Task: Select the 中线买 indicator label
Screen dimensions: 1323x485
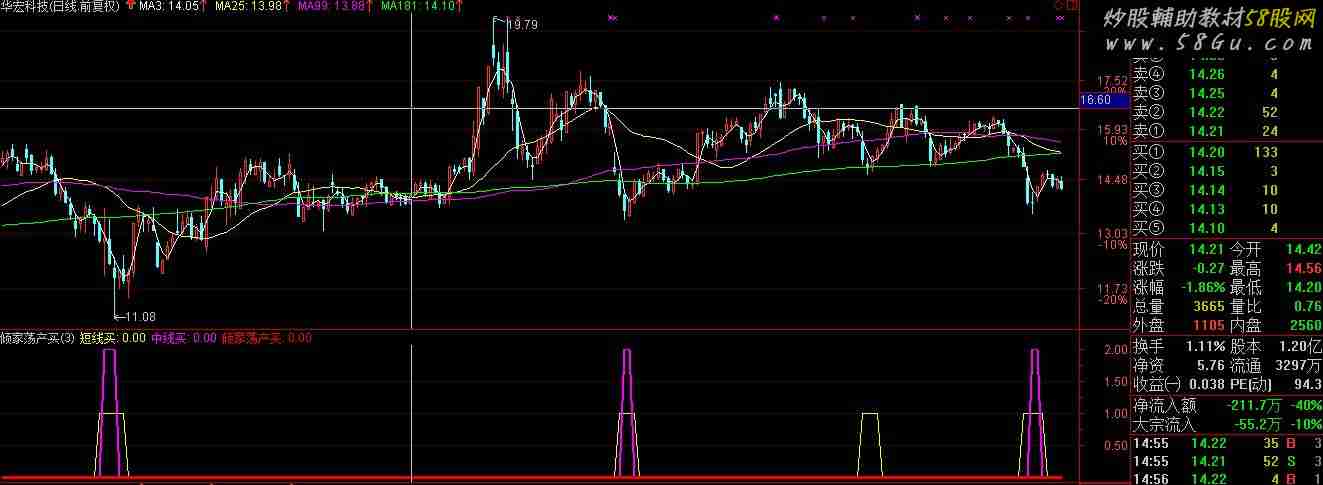Action: (x=183, y=338)
